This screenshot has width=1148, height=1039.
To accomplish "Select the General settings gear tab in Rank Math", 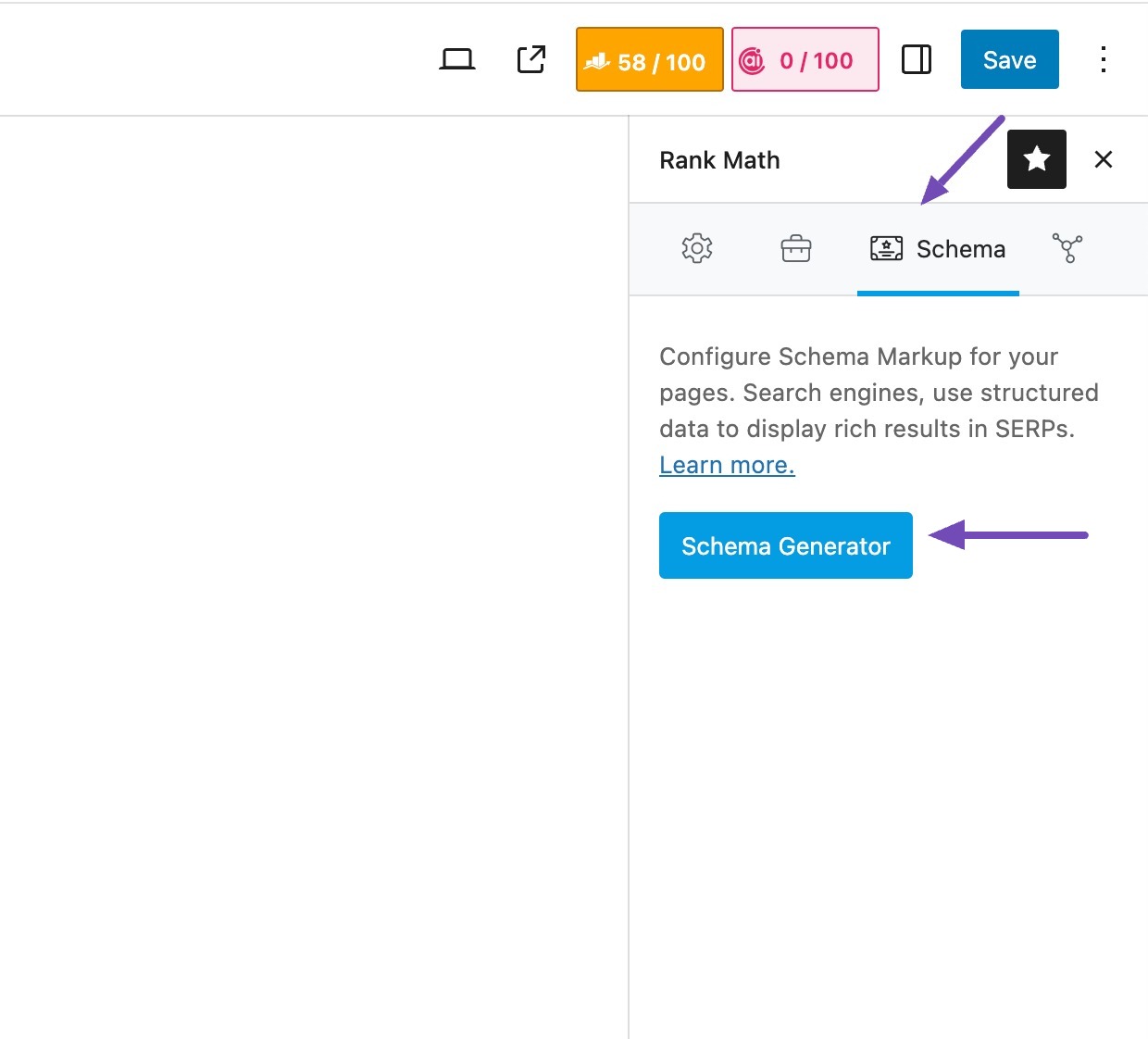I will point(696,248).
